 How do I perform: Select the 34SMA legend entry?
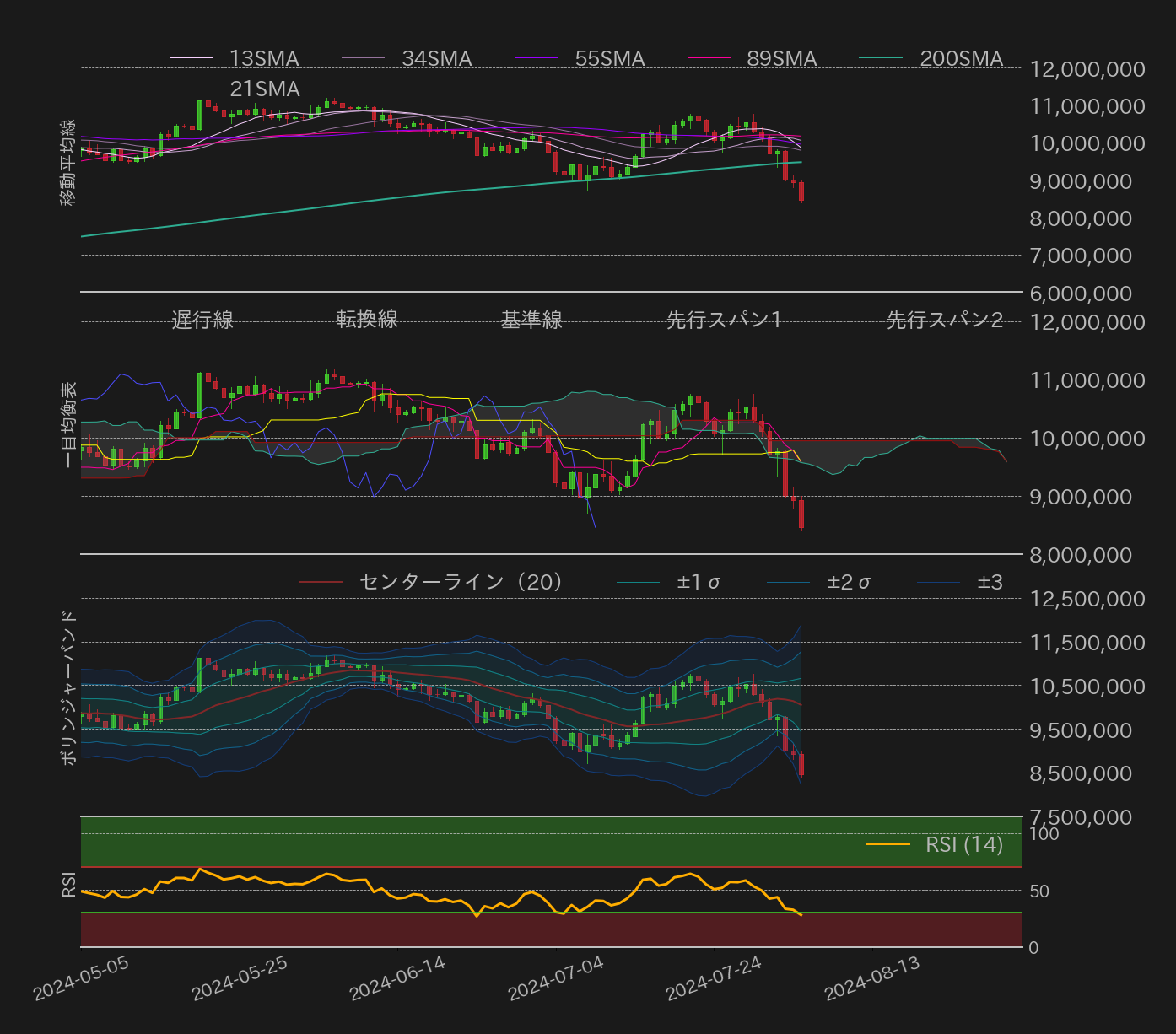[436, 58]
